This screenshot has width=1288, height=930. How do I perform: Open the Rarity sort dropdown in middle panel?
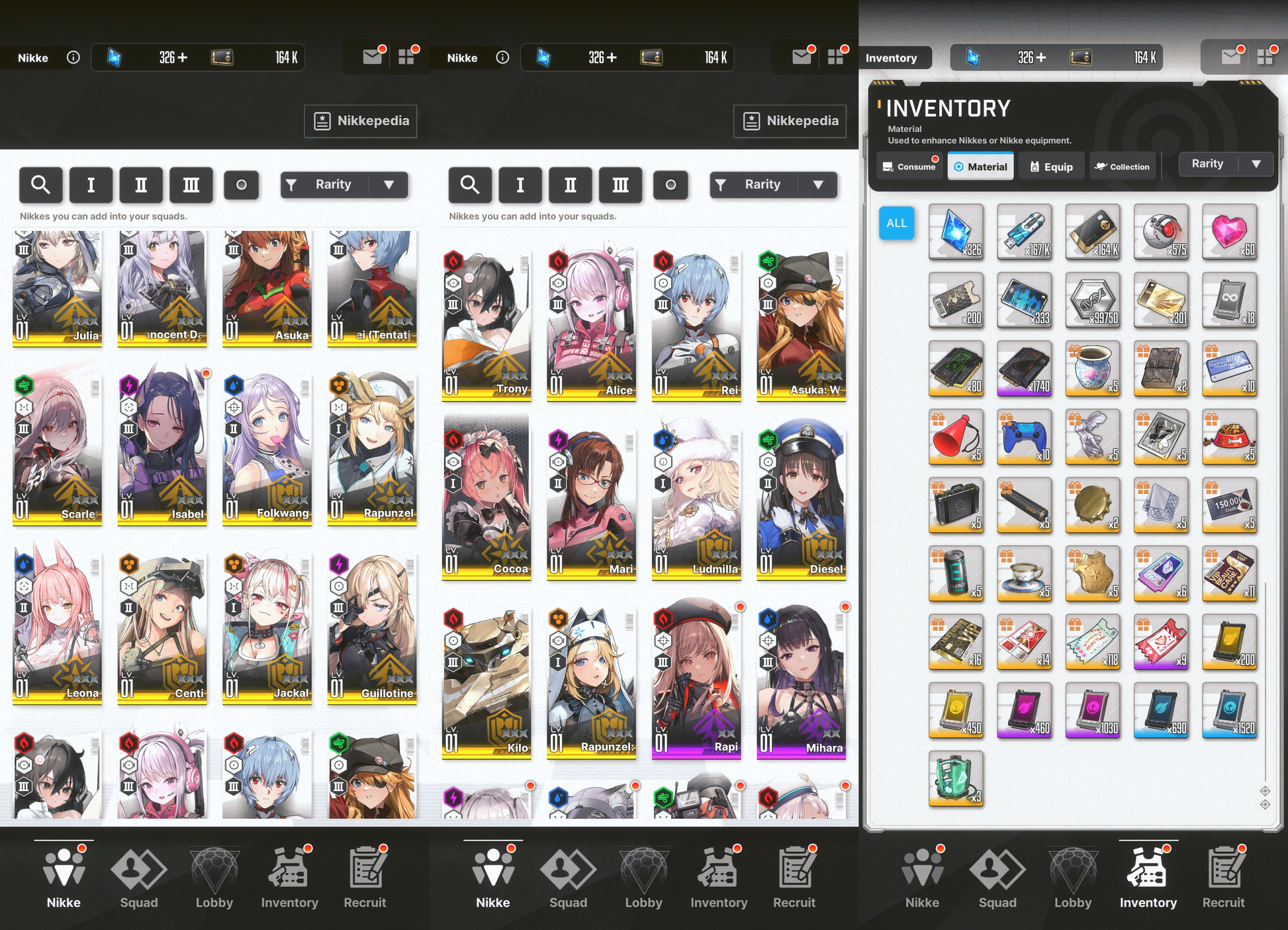[774, 185]
